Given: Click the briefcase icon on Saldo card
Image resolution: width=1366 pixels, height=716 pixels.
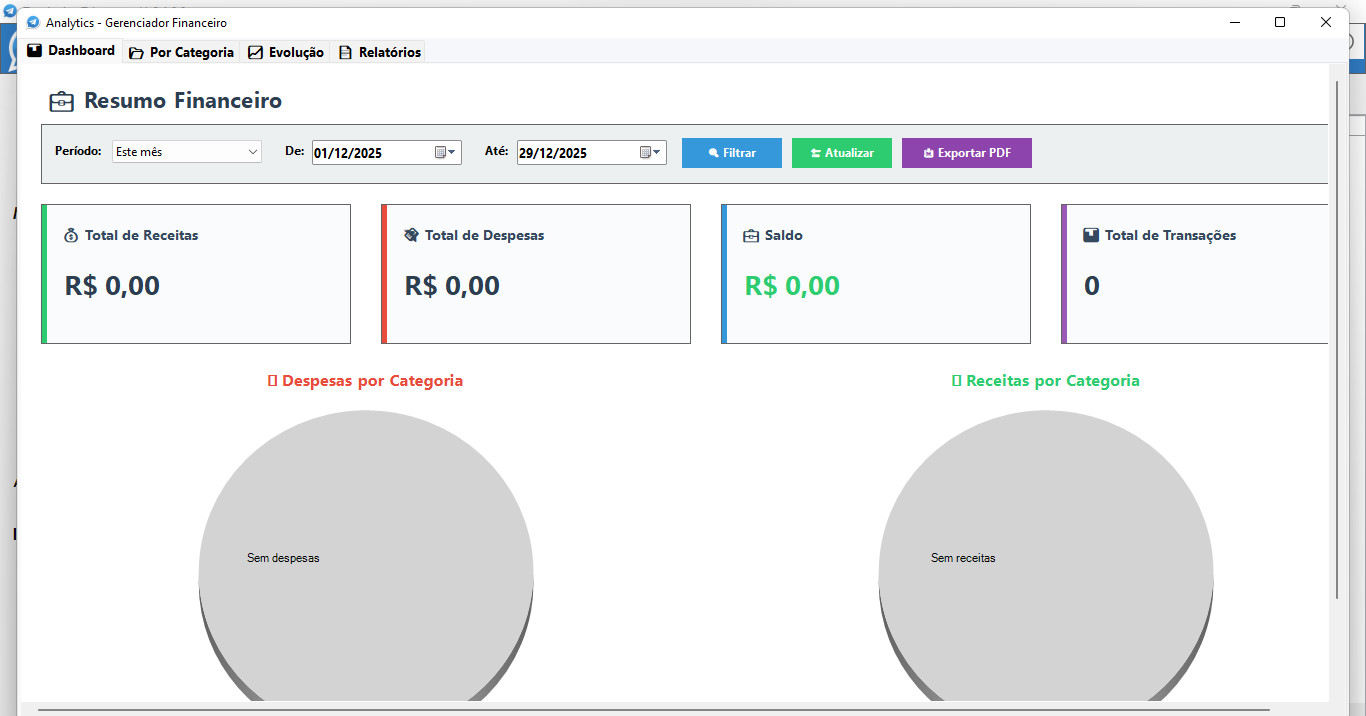Looking at the screenshot, I should coord(751,236).
